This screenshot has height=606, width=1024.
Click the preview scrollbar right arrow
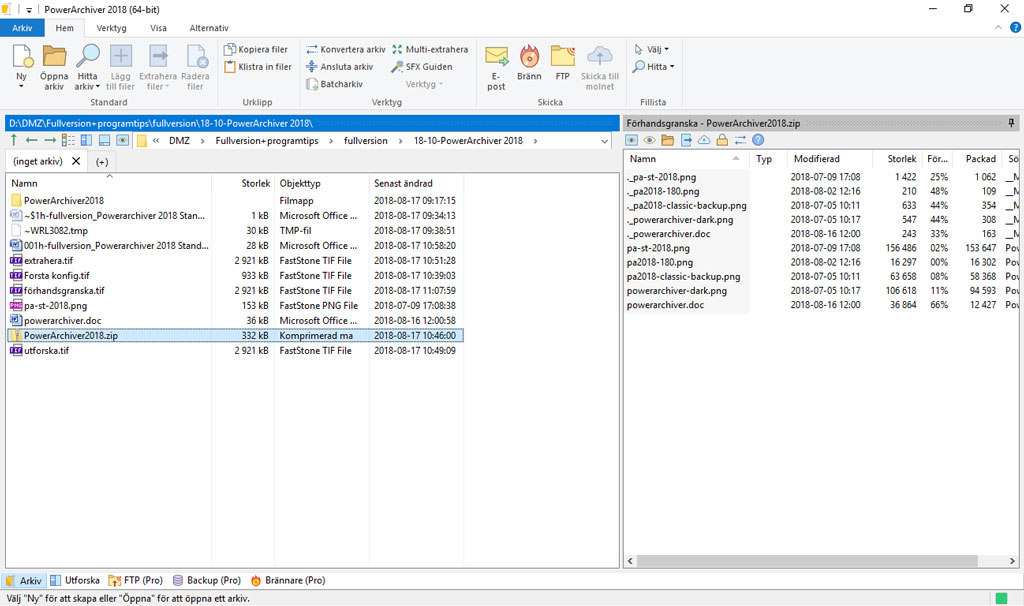point(1012,561)
